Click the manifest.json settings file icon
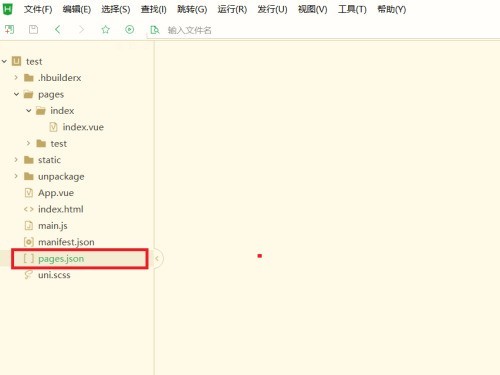The width and height of the screenshot is (500, 375). 29,242
